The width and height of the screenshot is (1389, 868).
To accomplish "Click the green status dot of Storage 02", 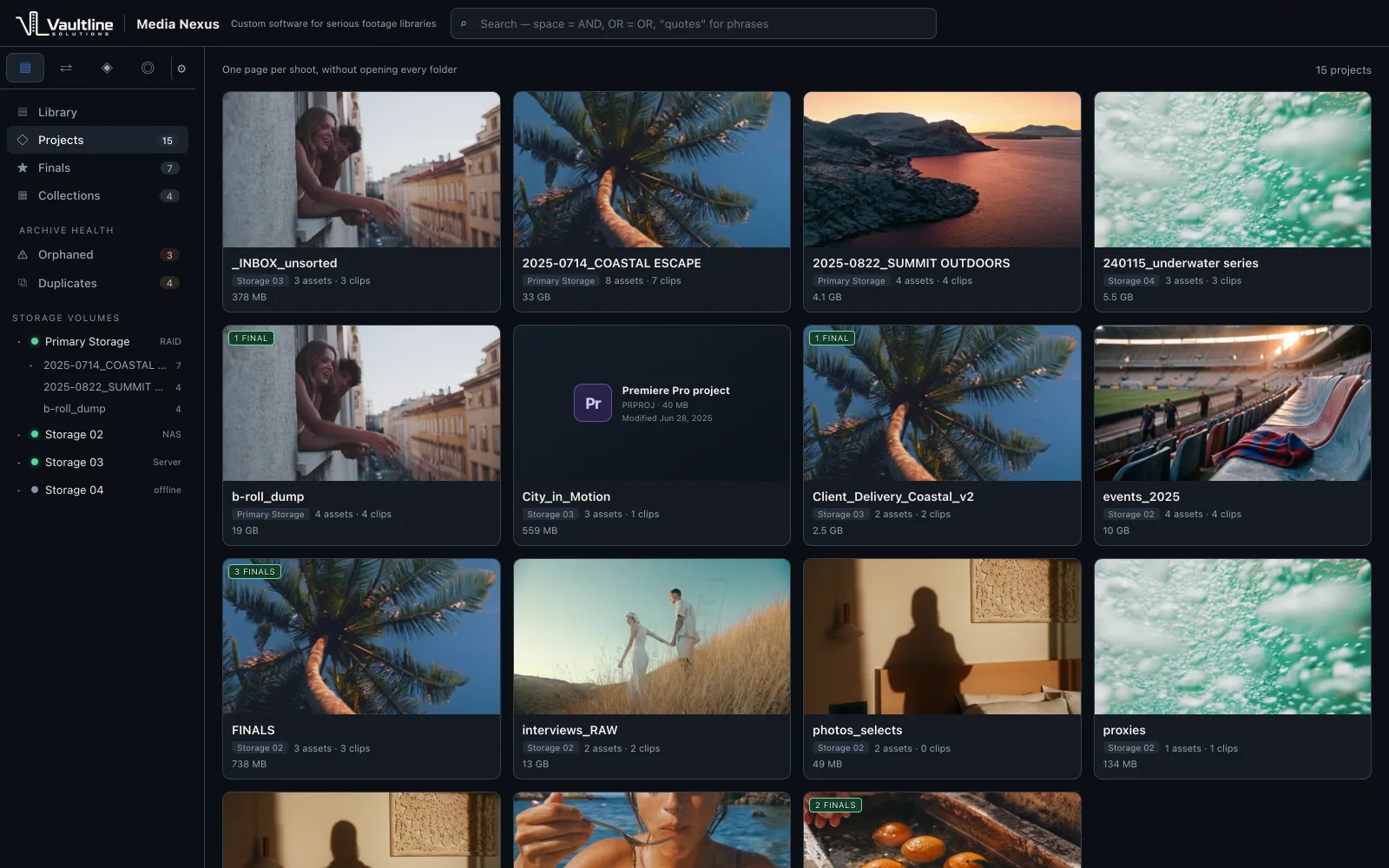I will point(35,434).
